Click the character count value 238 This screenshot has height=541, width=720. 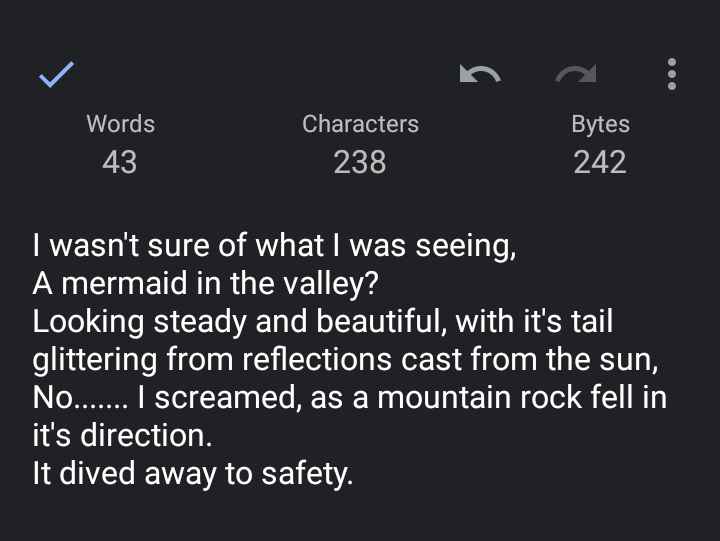pos(360,162)
